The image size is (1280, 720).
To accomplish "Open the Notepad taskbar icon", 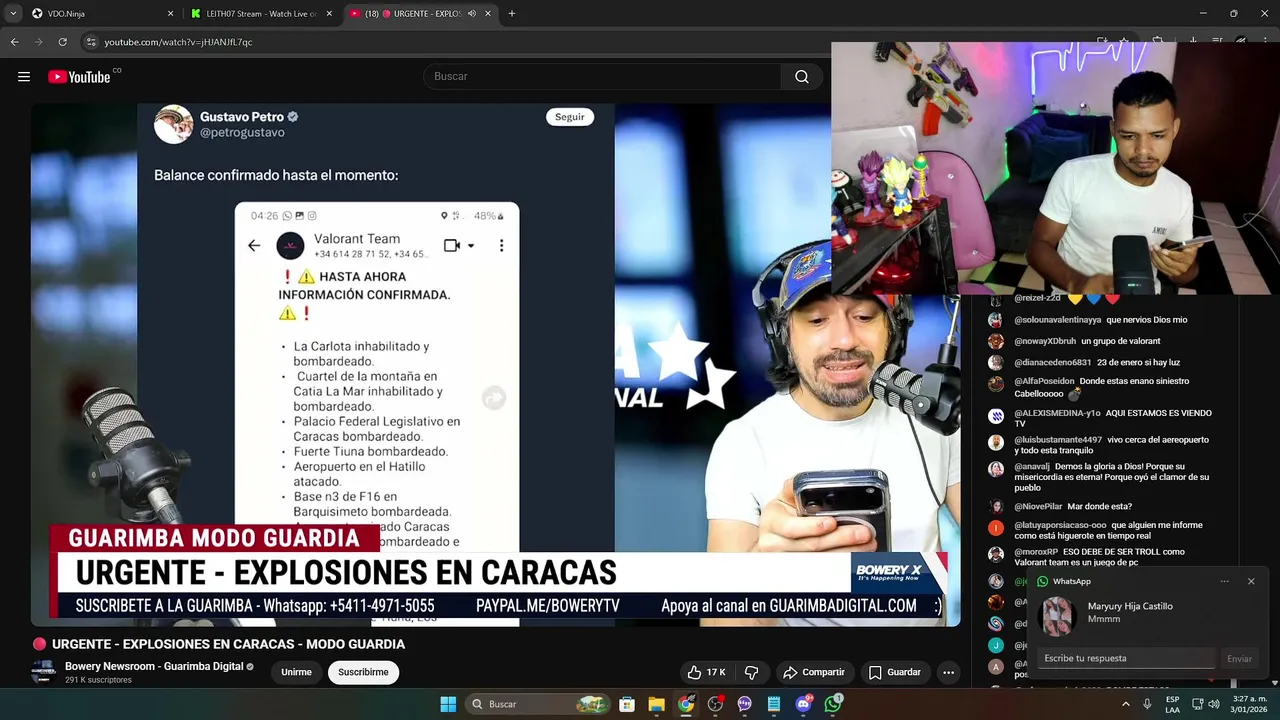I will pyautogui.click(x=774, y=704).
